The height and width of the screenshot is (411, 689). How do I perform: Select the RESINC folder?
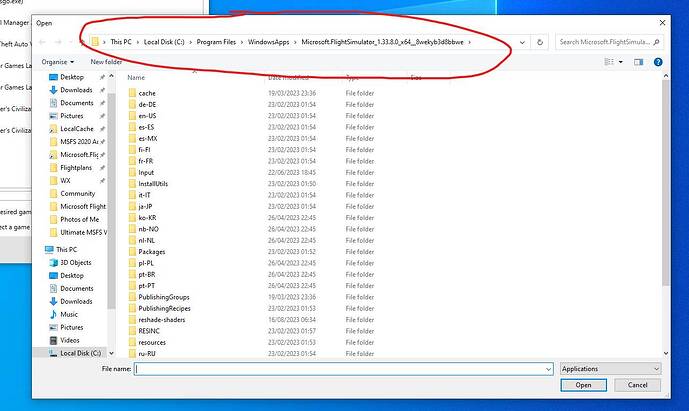click(149, 331)
